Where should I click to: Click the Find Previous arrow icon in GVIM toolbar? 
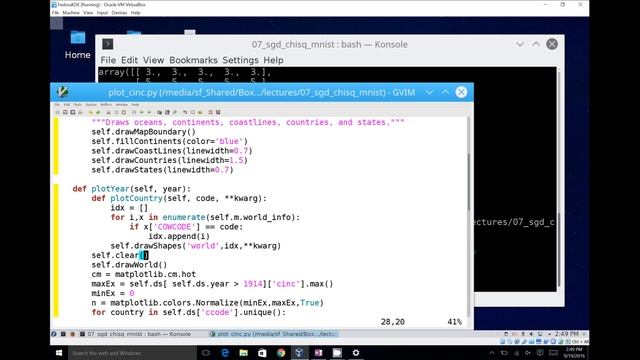pos(149,112)
